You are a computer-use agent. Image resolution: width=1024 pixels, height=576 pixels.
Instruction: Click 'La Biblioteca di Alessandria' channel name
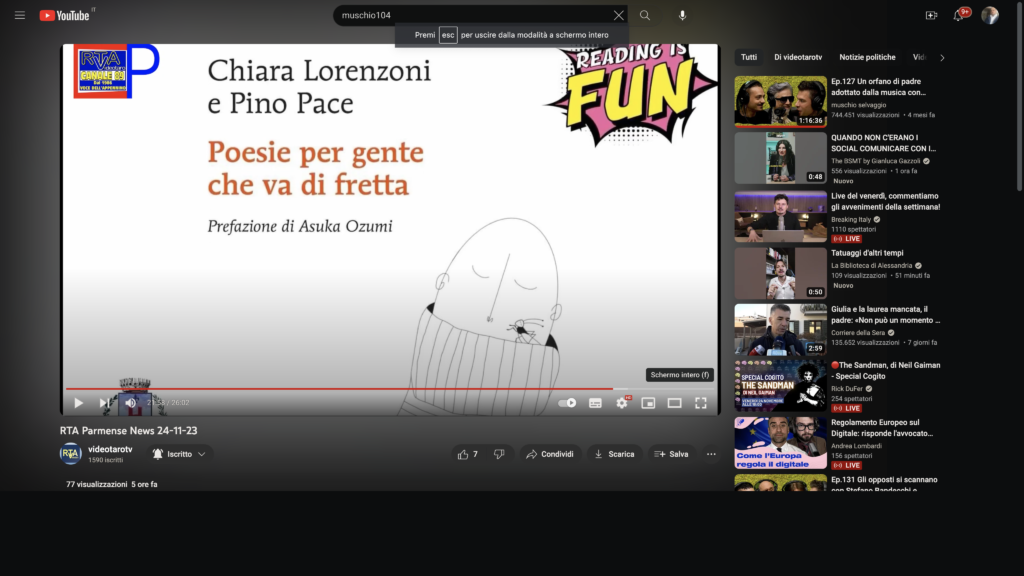click(x=871, y=265)
